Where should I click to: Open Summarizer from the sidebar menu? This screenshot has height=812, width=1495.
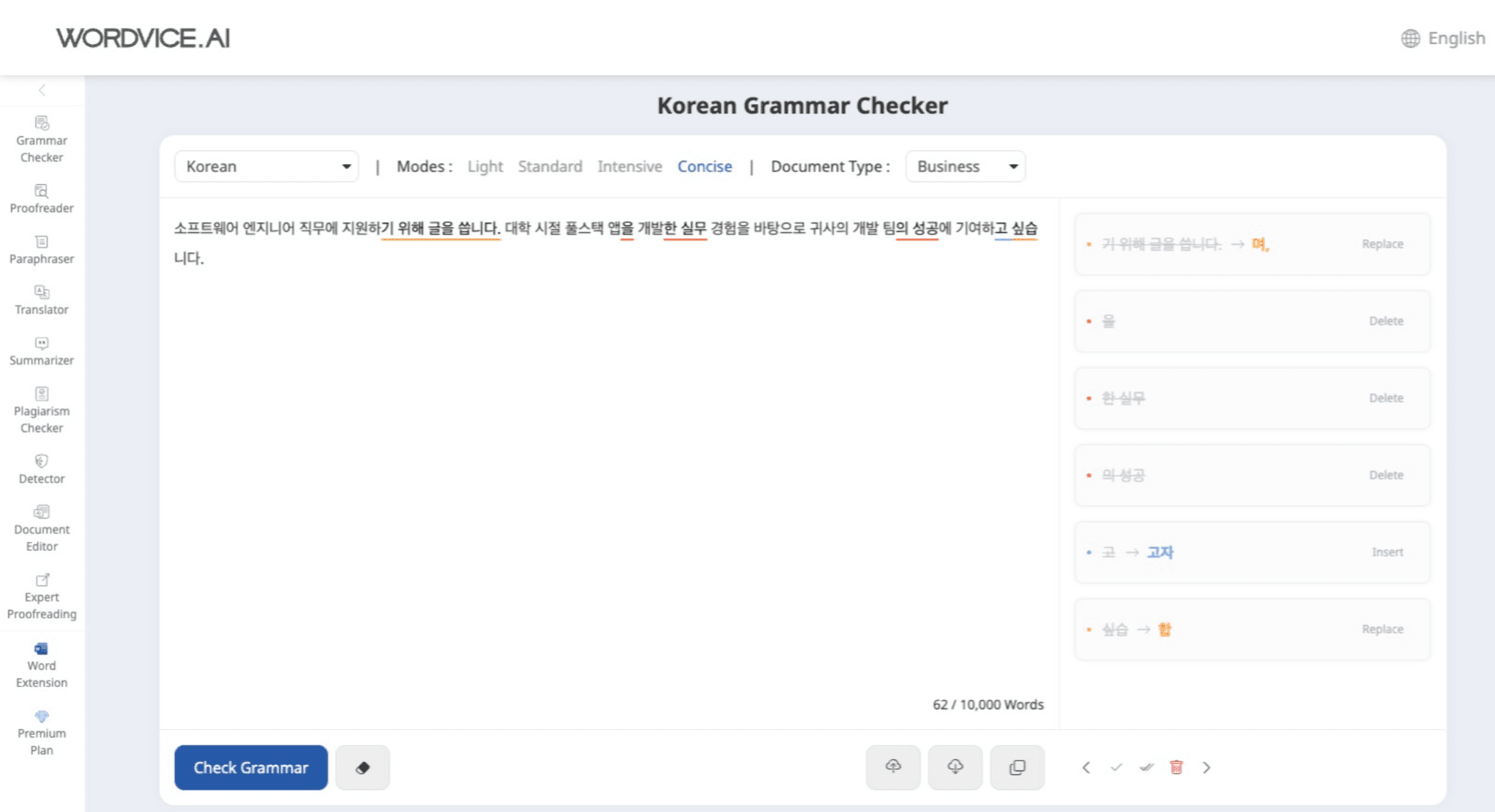click(41, 351)
